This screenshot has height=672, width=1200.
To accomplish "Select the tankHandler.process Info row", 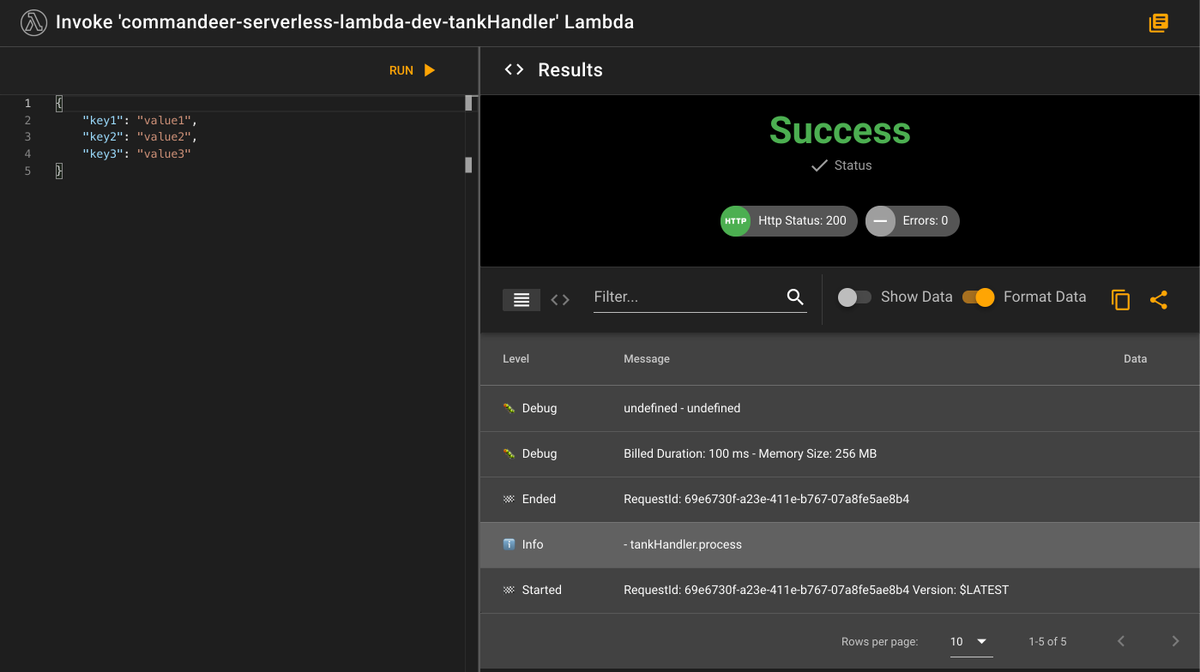I will point(840,544).
